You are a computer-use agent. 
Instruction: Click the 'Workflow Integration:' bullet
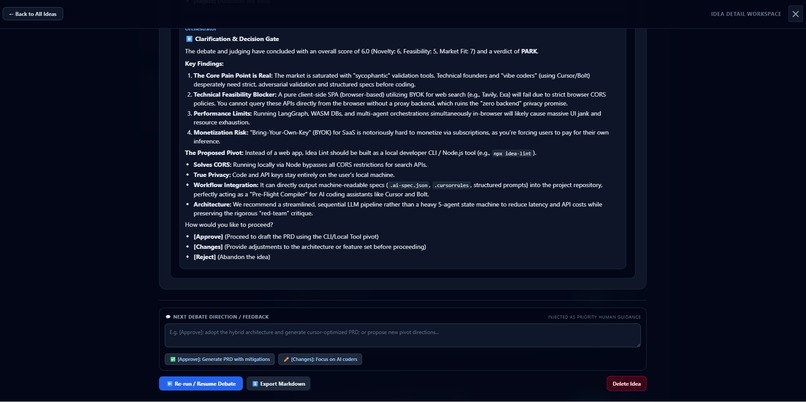coord(226,185)
